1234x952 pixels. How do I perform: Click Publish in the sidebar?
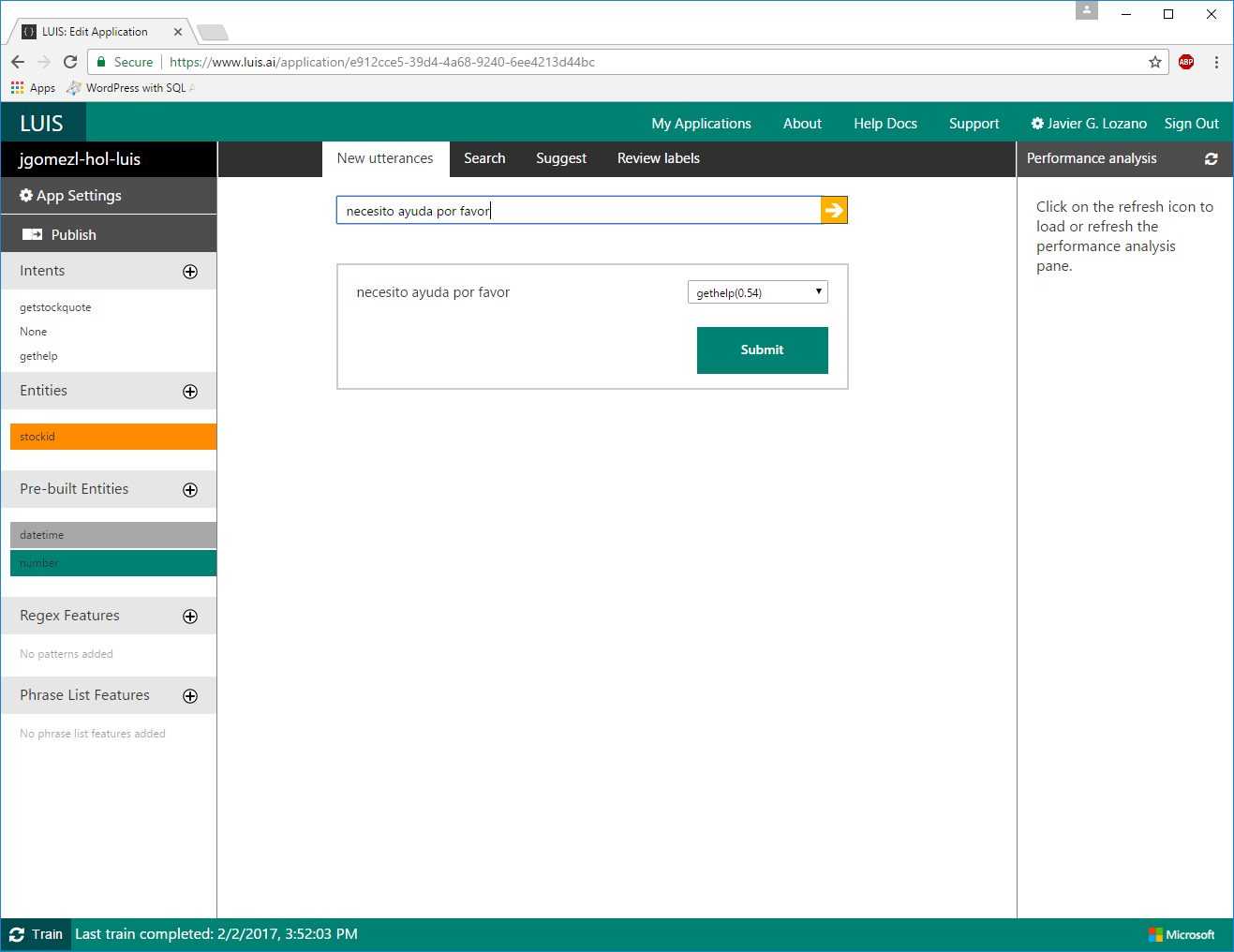(109, 234)
